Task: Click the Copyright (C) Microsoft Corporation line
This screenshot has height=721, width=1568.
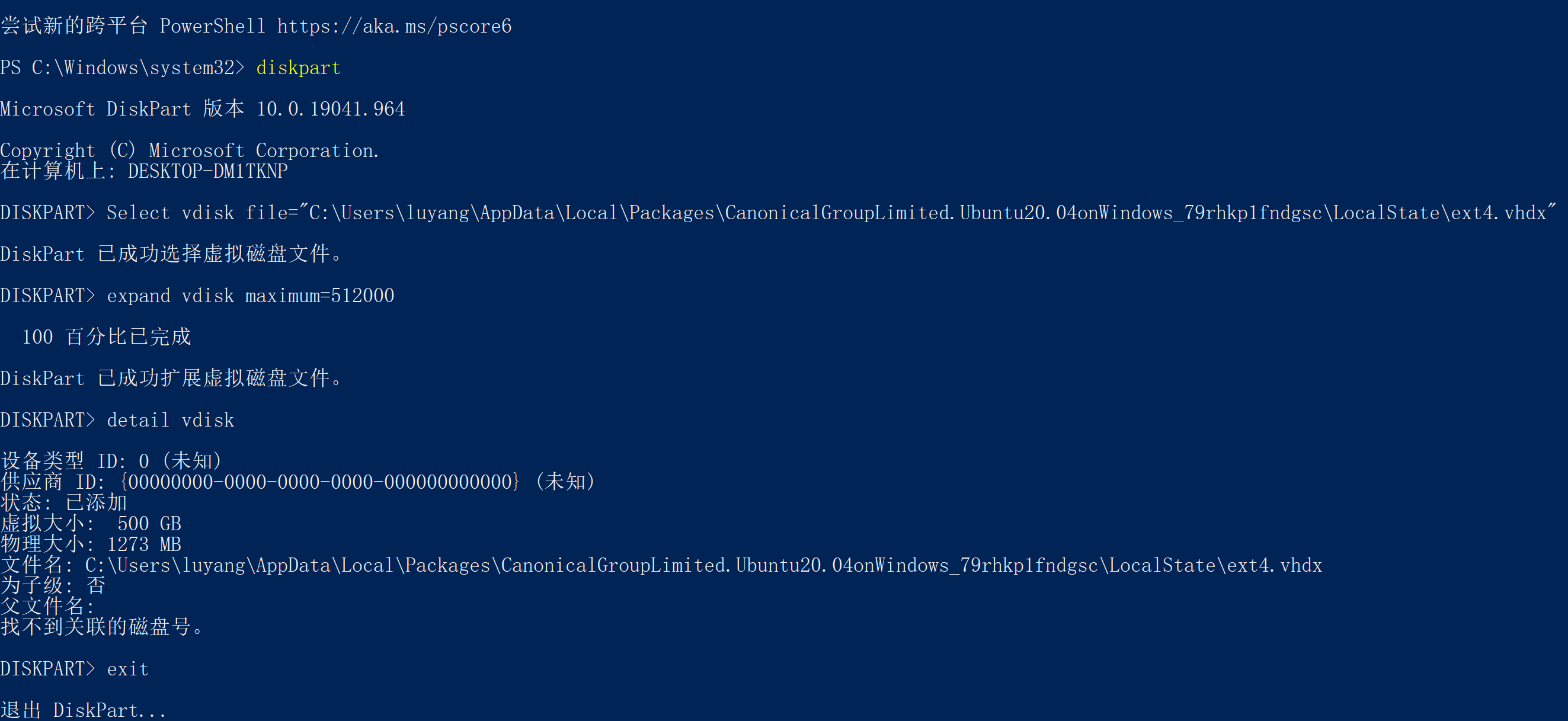Action: click(190, 150)
